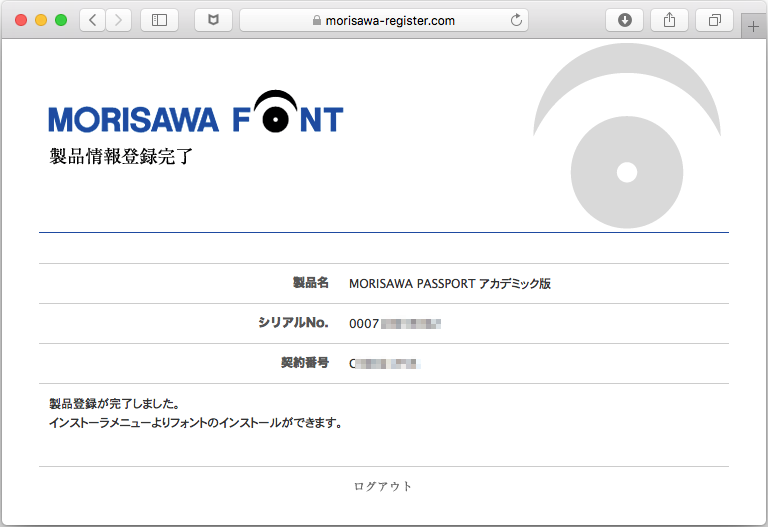
Task: Click the MORISAWA FONT logo
Action: [x=195, y=113]
